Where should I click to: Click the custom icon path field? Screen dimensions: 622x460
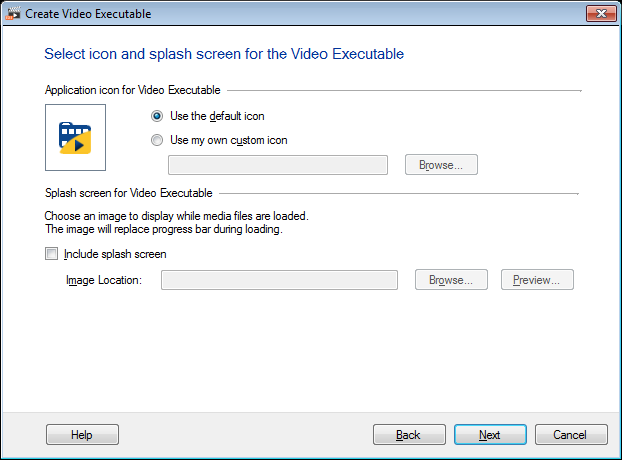click(279, 165)
